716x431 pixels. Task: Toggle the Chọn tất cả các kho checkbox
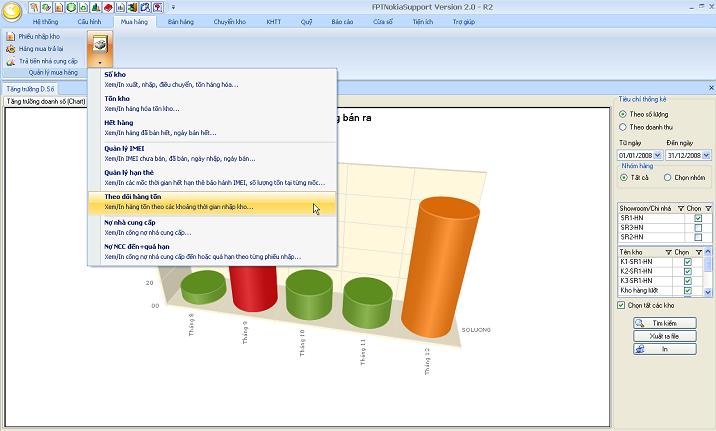coord(621,305)
